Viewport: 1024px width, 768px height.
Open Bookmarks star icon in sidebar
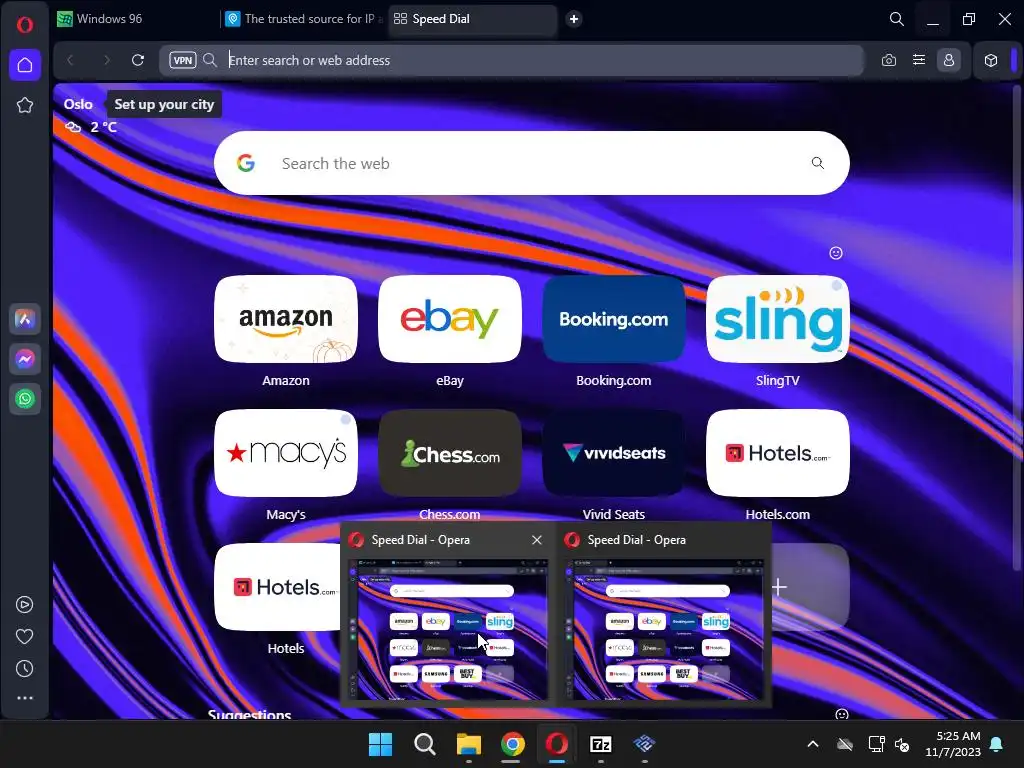click(x=25, y=105)
